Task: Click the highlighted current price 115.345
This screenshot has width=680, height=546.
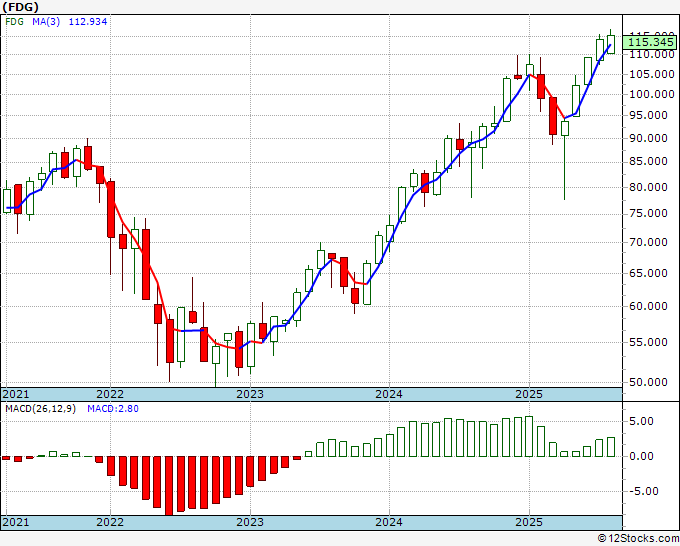Action: [x=651, y=42]
